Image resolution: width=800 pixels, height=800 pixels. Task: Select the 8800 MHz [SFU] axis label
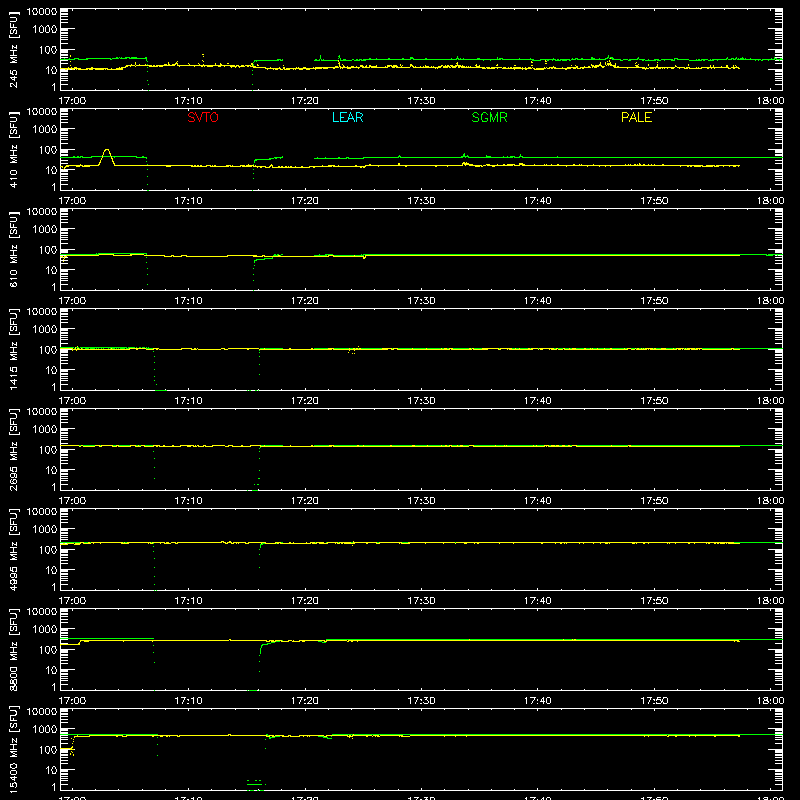(x=13, y=649)
